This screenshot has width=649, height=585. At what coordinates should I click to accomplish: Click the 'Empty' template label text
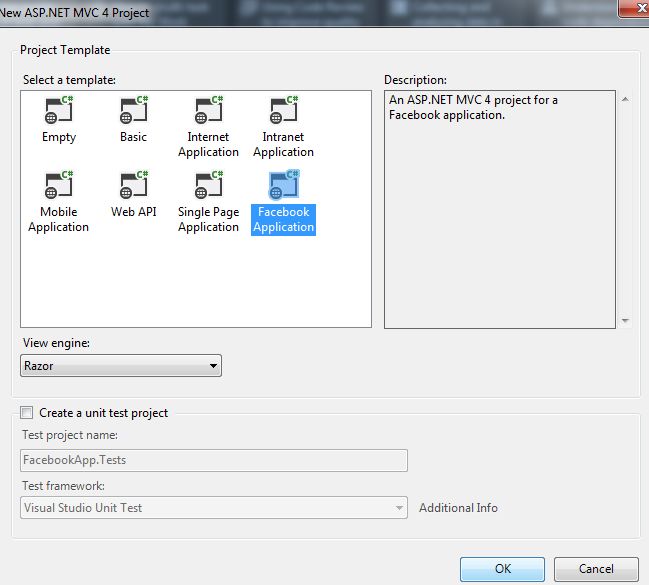pyautogui.click(x=59, y=137)
